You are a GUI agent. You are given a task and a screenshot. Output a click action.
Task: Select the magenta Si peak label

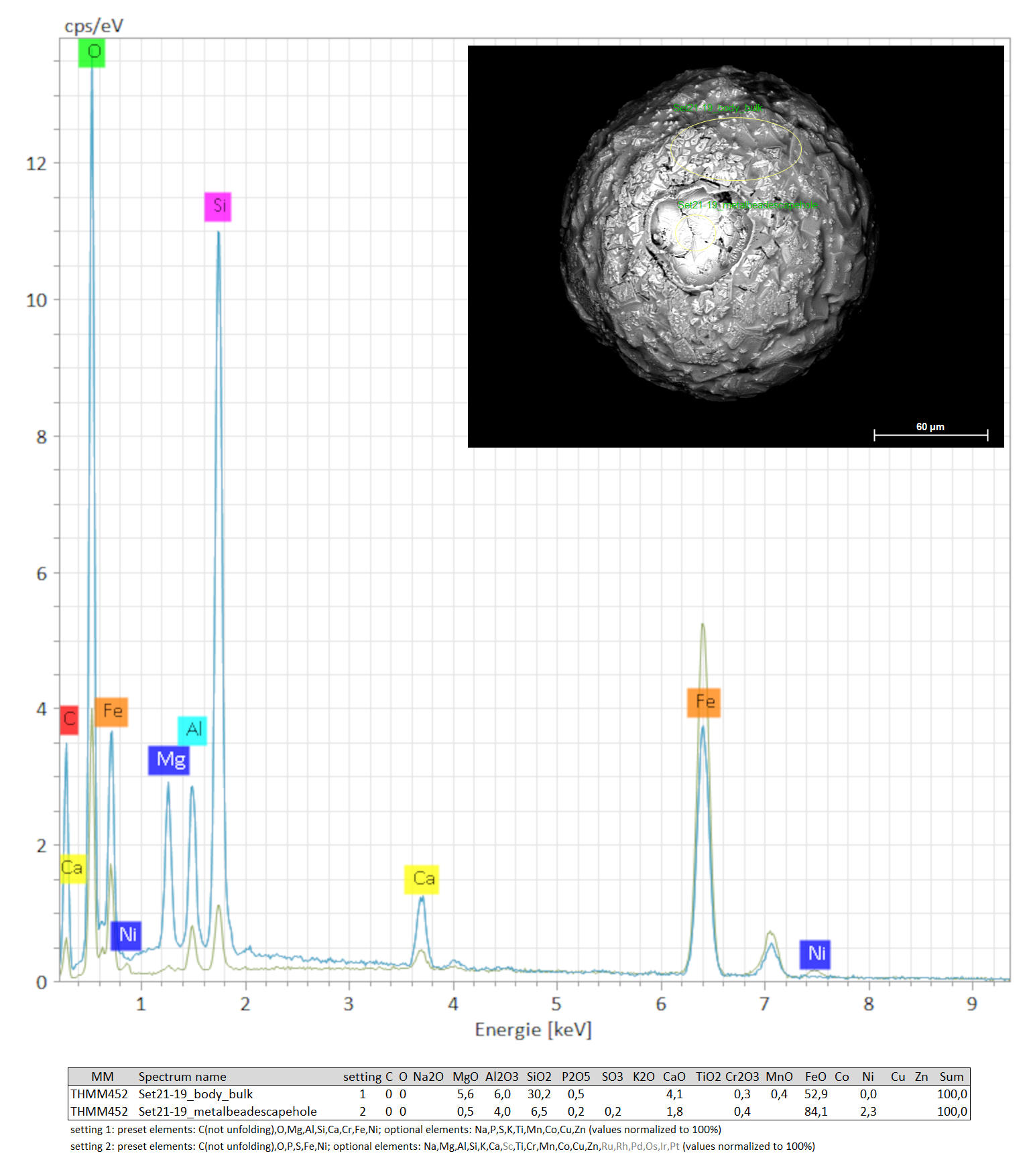click(x=218, y=206)
